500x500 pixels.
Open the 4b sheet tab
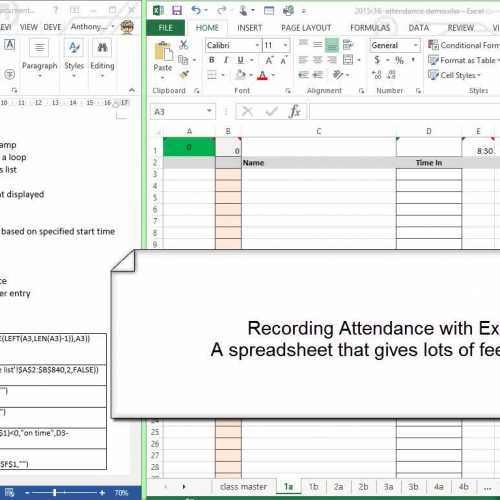pos(463,487)
